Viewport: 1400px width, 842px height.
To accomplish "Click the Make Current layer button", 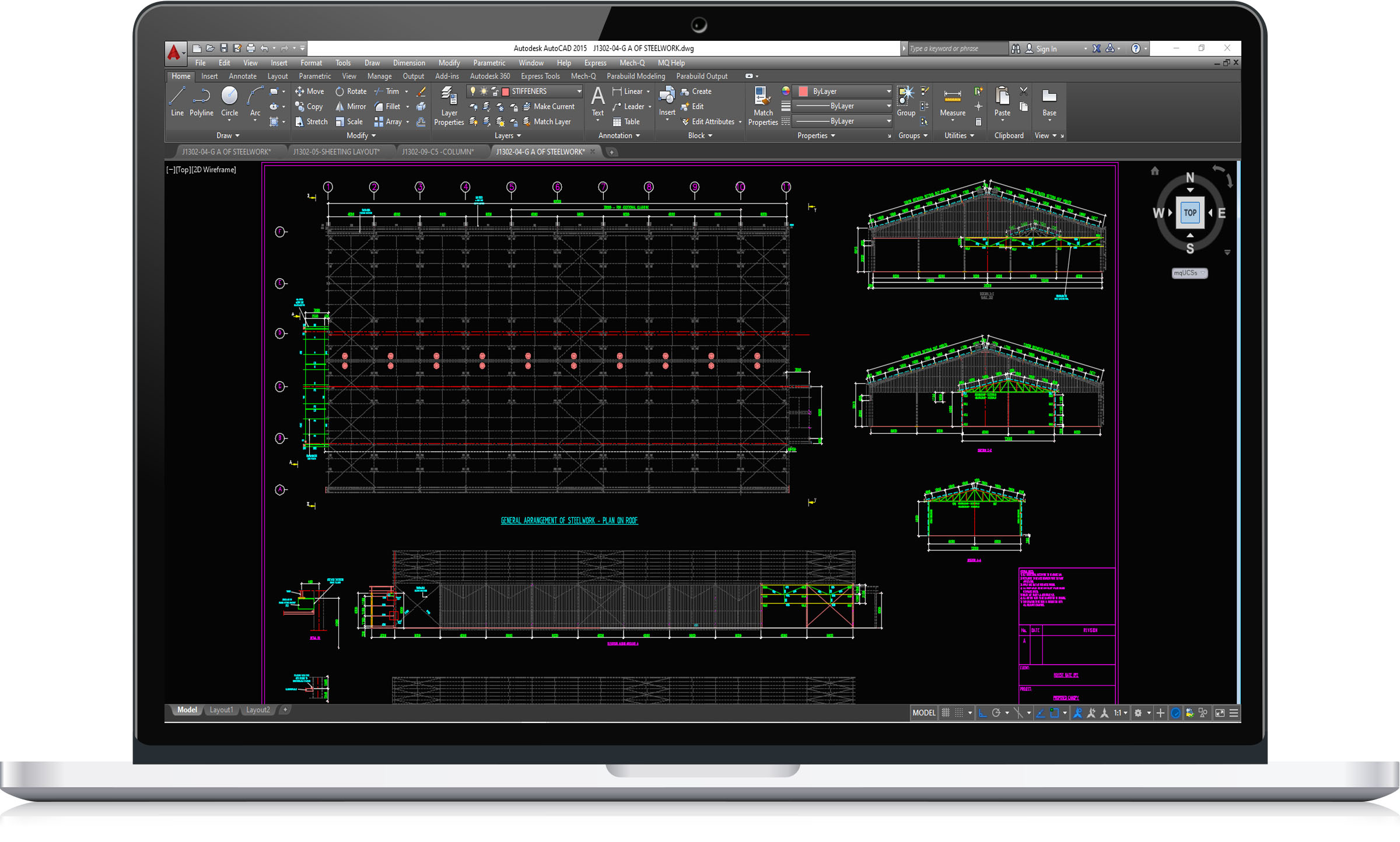I will click(548, 107).
